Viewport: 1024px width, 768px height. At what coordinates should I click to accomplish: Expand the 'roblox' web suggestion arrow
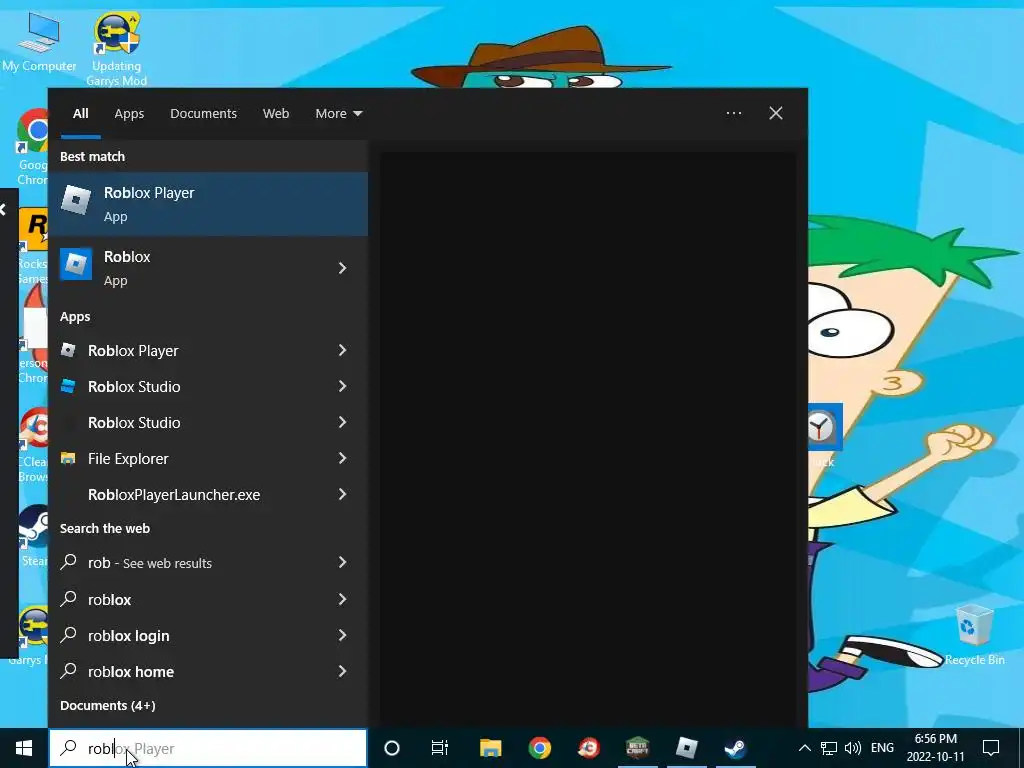click(342, 598)
